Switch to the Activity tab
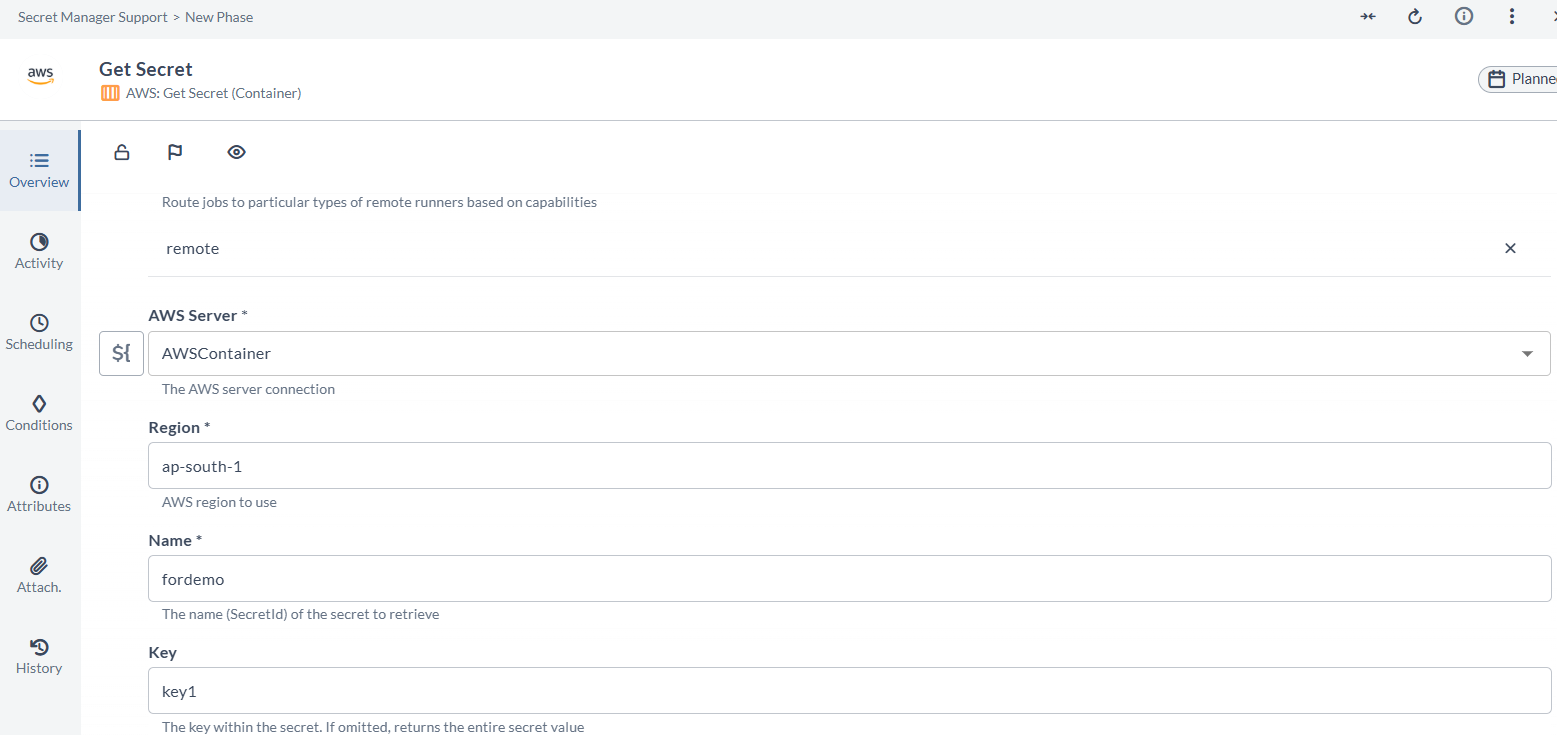 39,251
